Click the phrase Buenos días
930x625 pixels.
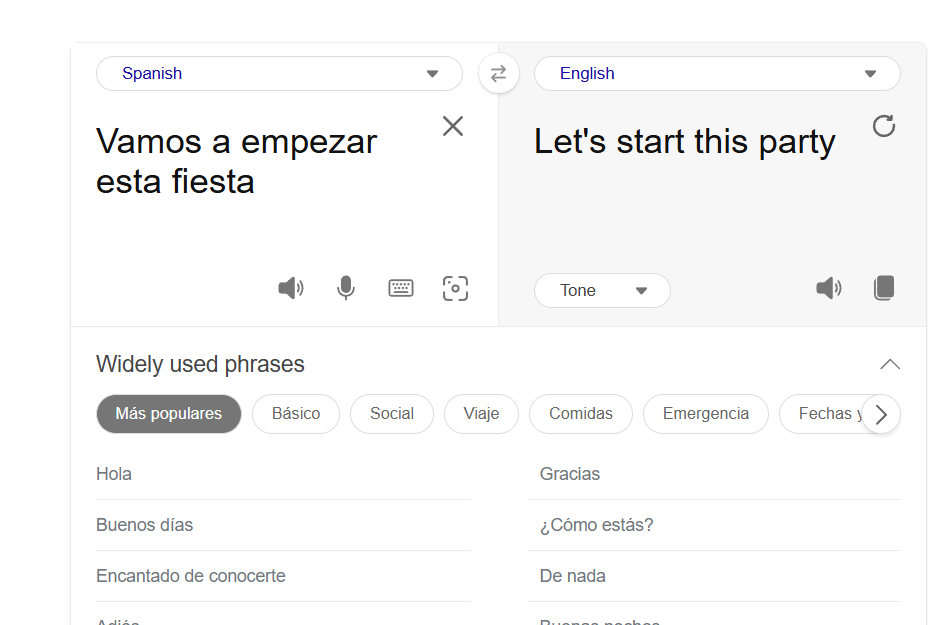coord(145,525)
